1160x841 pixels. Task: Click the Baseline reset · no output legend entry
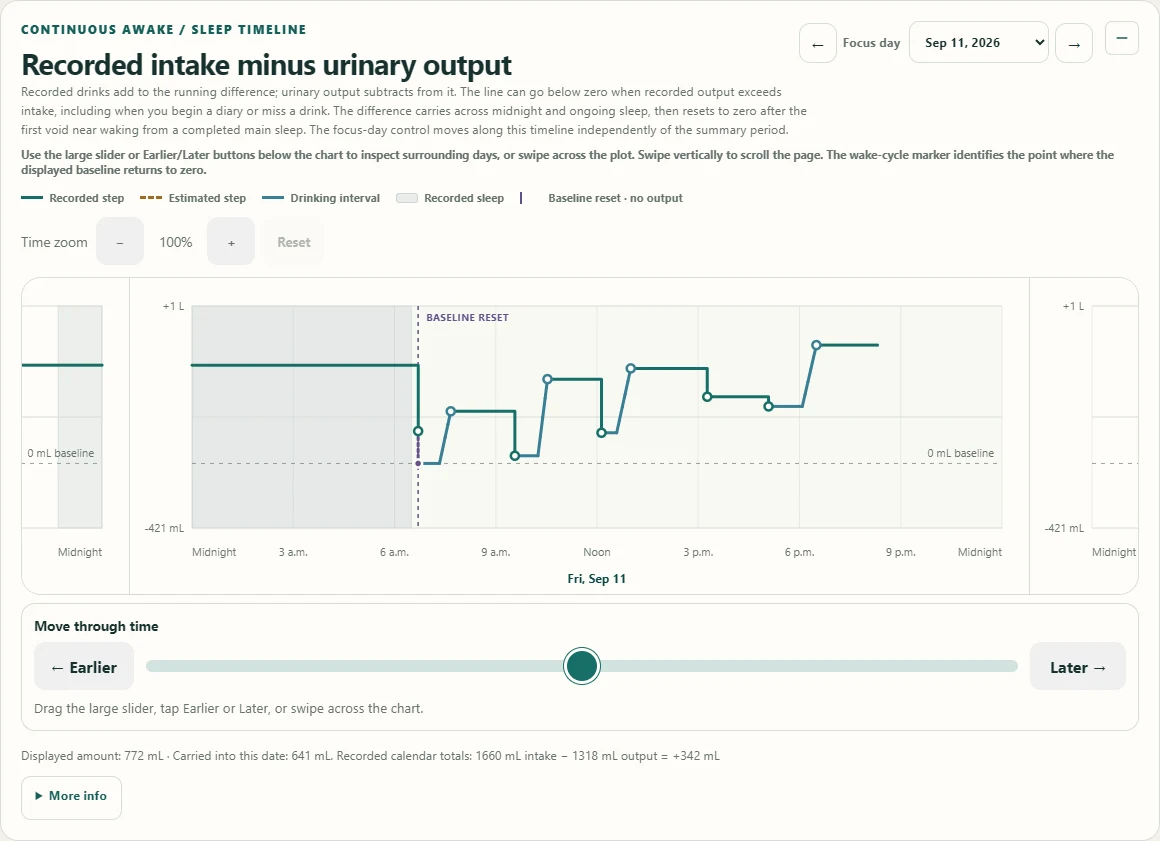tap(601, 198)
